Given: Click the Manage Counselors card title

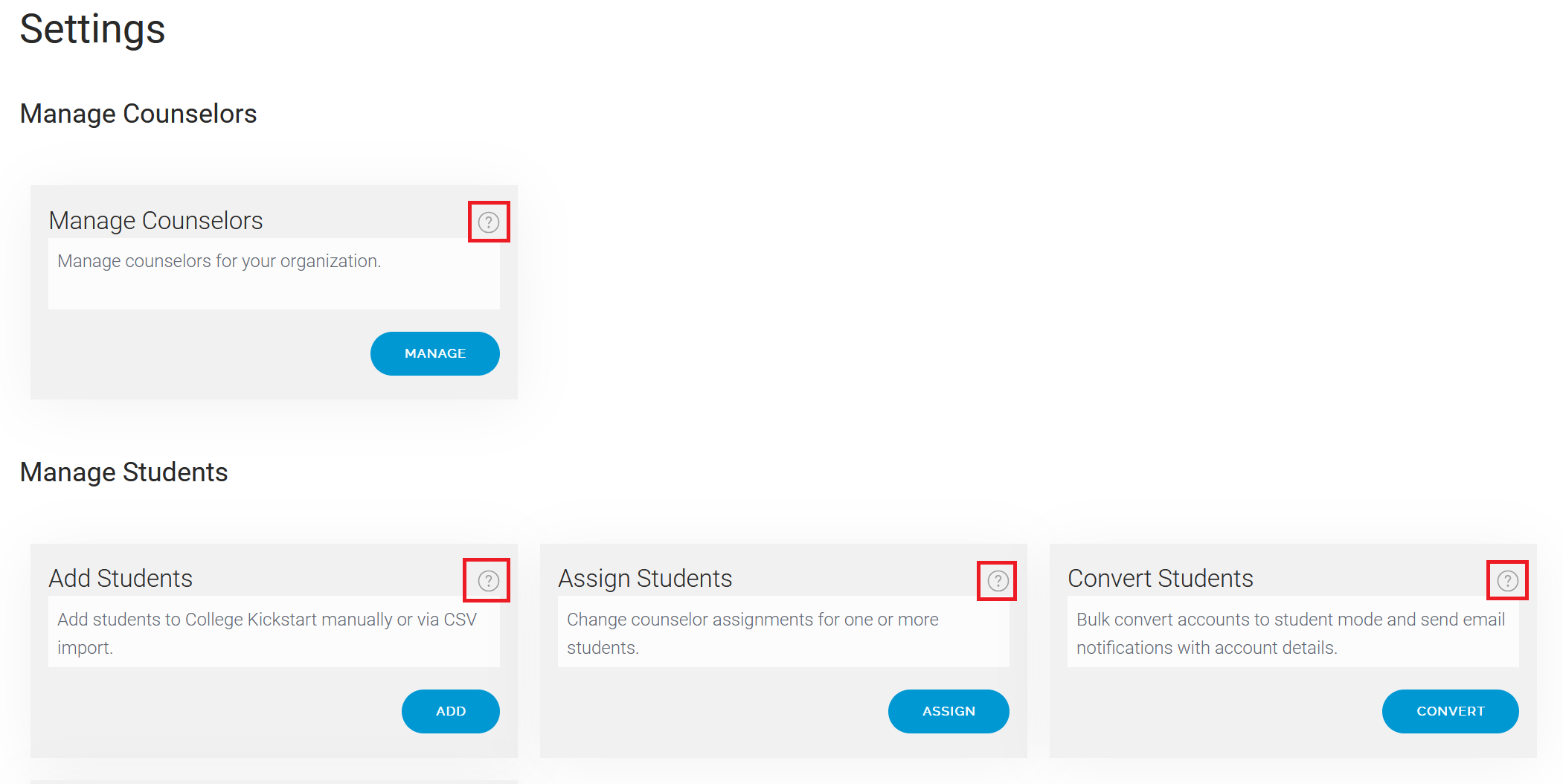Looking at the screenshot, I should click(155, 221).
